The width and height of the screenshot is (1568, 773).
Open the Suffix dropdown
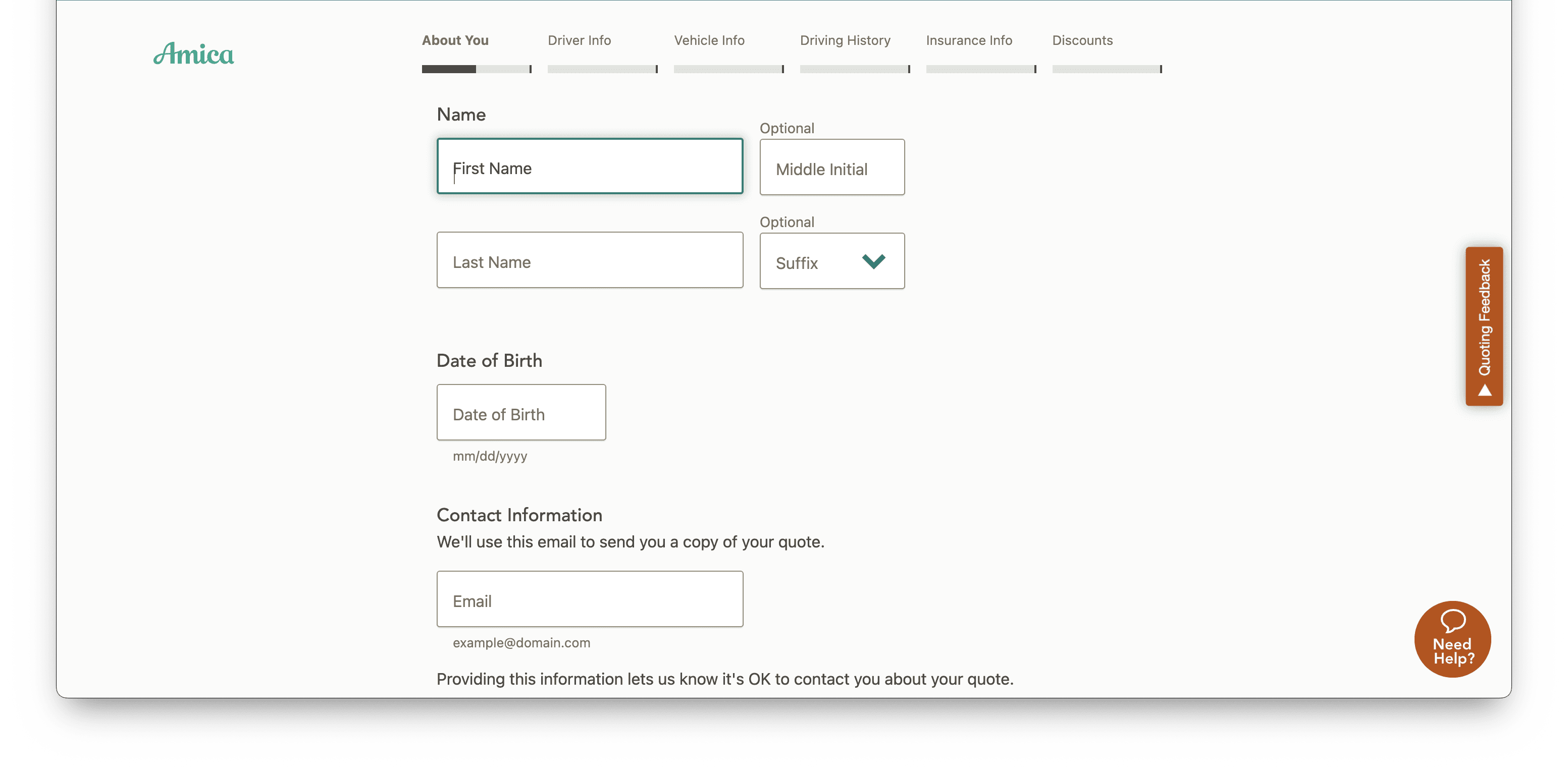coord(831,261)
